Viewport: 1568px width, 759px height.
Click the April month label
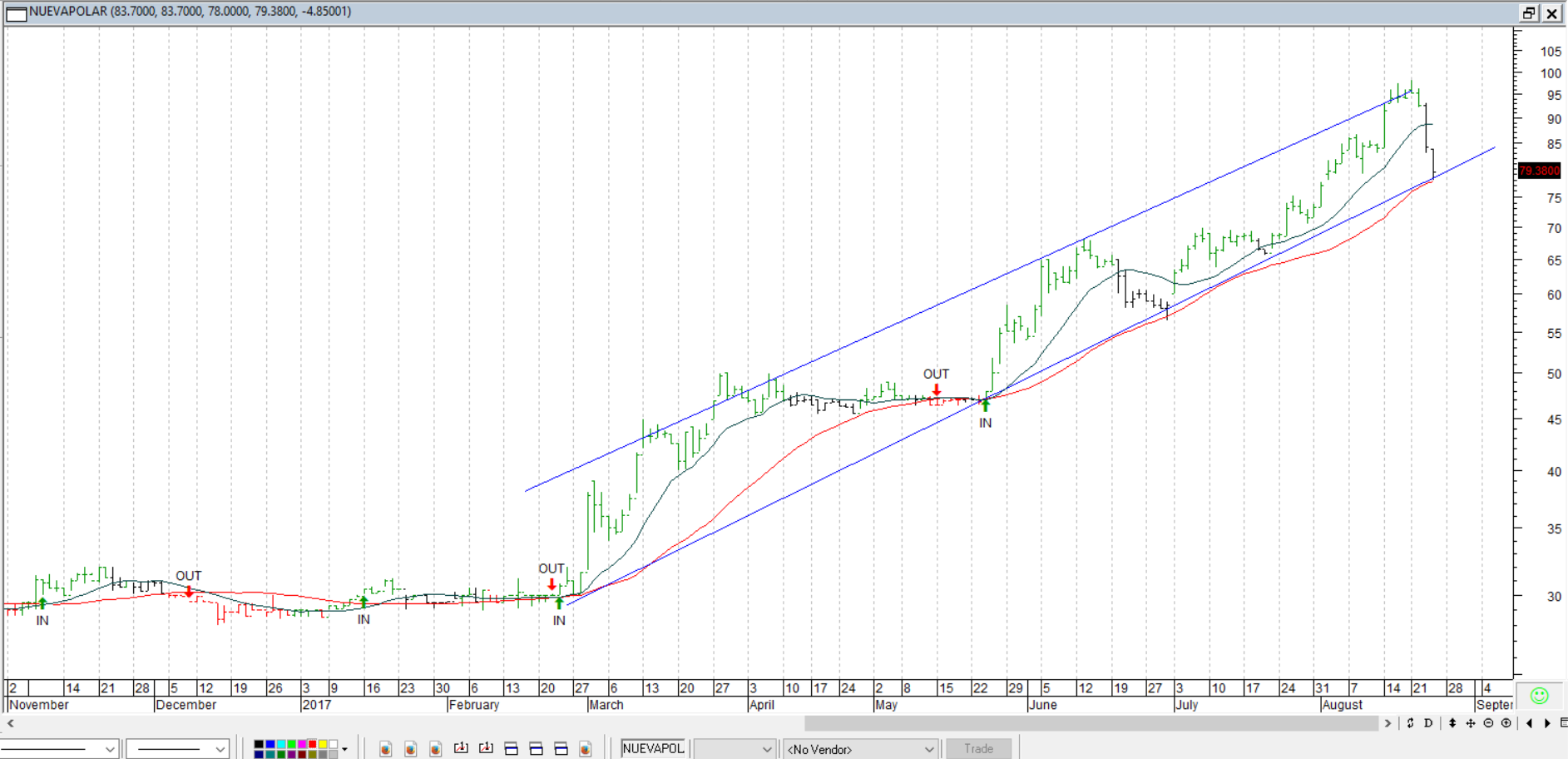coord(762,705)
